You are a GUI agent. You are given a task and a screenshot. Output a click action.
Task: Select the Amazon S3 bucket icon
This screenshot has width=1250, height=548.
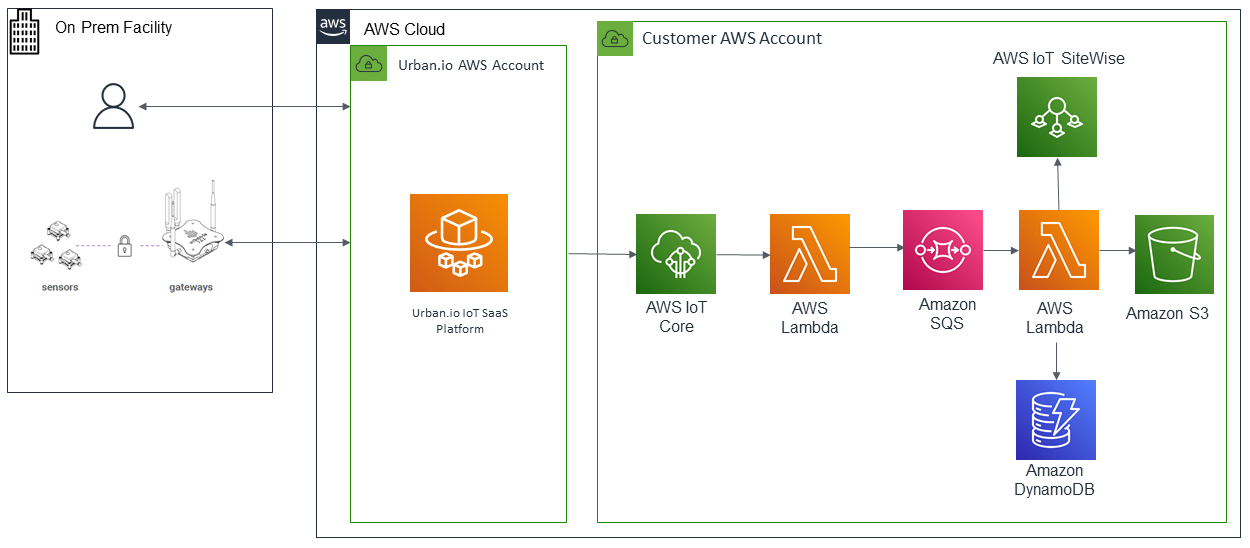click(x=1174, y=254)
